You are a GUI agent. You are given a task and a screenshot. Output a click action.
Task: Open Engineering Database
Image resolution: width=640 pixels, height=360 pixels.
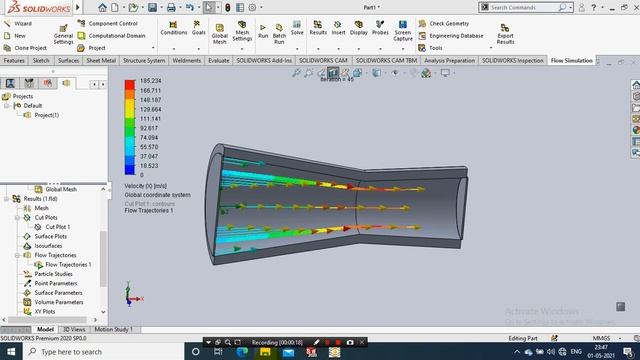(451, 36)
